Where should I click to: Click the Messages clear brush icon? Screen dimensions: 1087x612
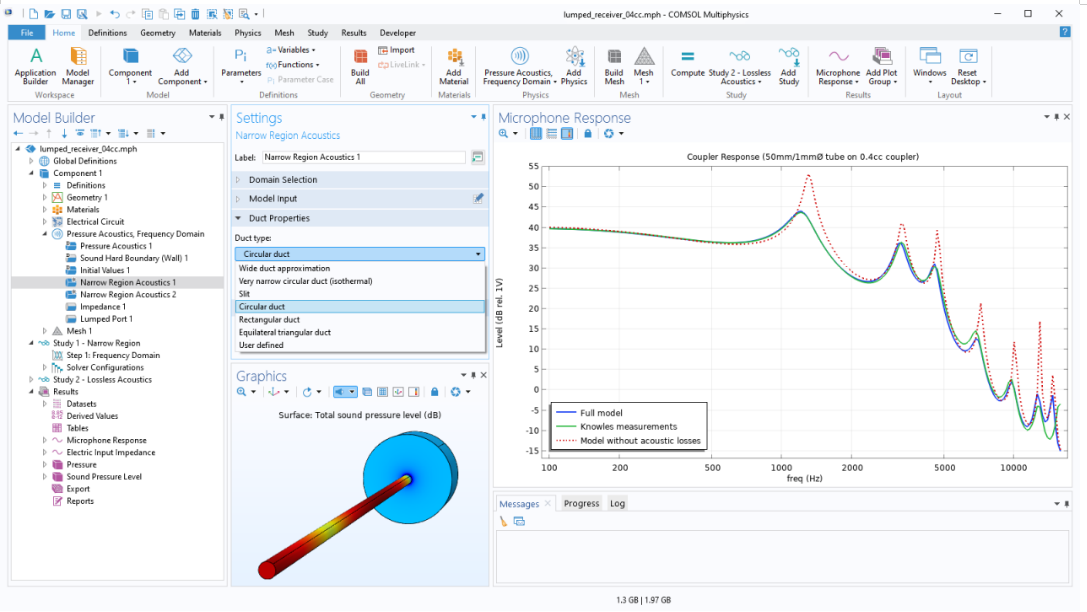pos(503,521)
